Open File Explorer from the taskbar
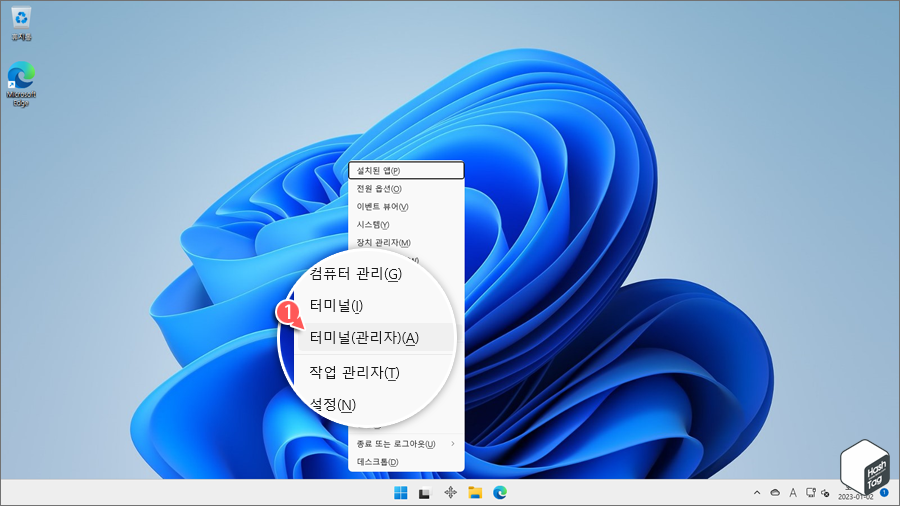The width and height of the screenshot is (900, 506). (475, 493)
